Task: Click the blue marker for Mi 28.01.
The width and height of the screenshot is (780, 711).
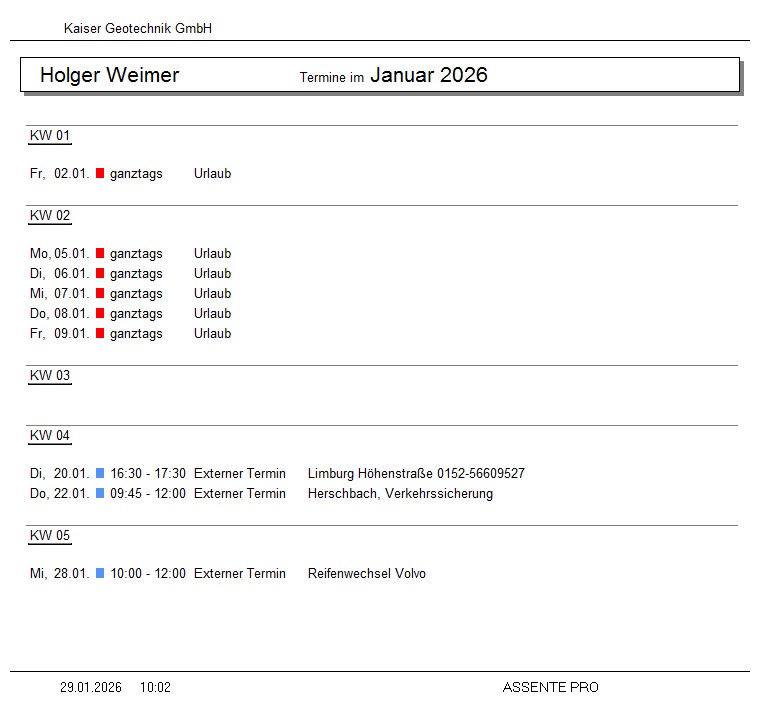Action: pos(100,573)
